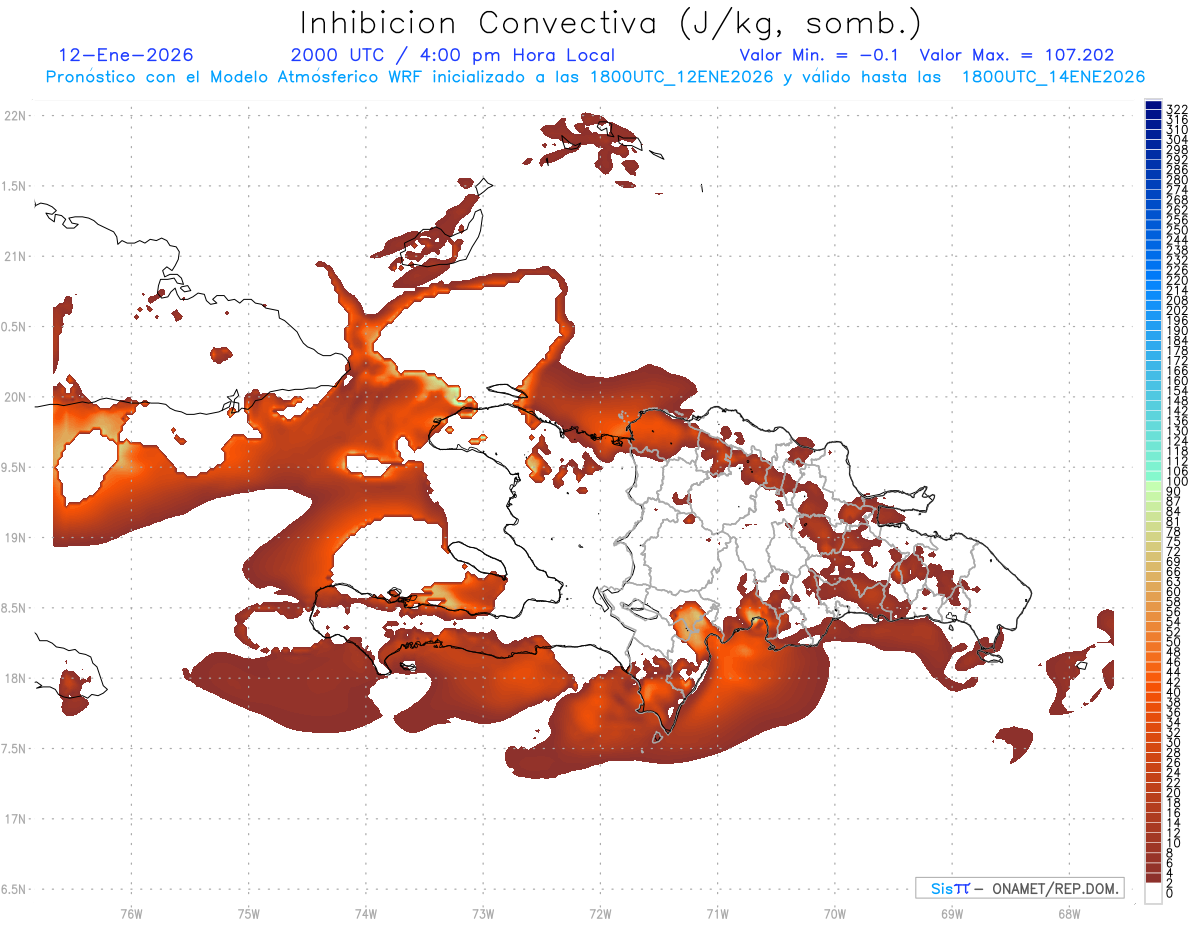The width and height of the screenshot is (1200, 927).
Task: Click the 'ONAMET/REP.DOM.' credit label
Action: tap(1055, 888)
